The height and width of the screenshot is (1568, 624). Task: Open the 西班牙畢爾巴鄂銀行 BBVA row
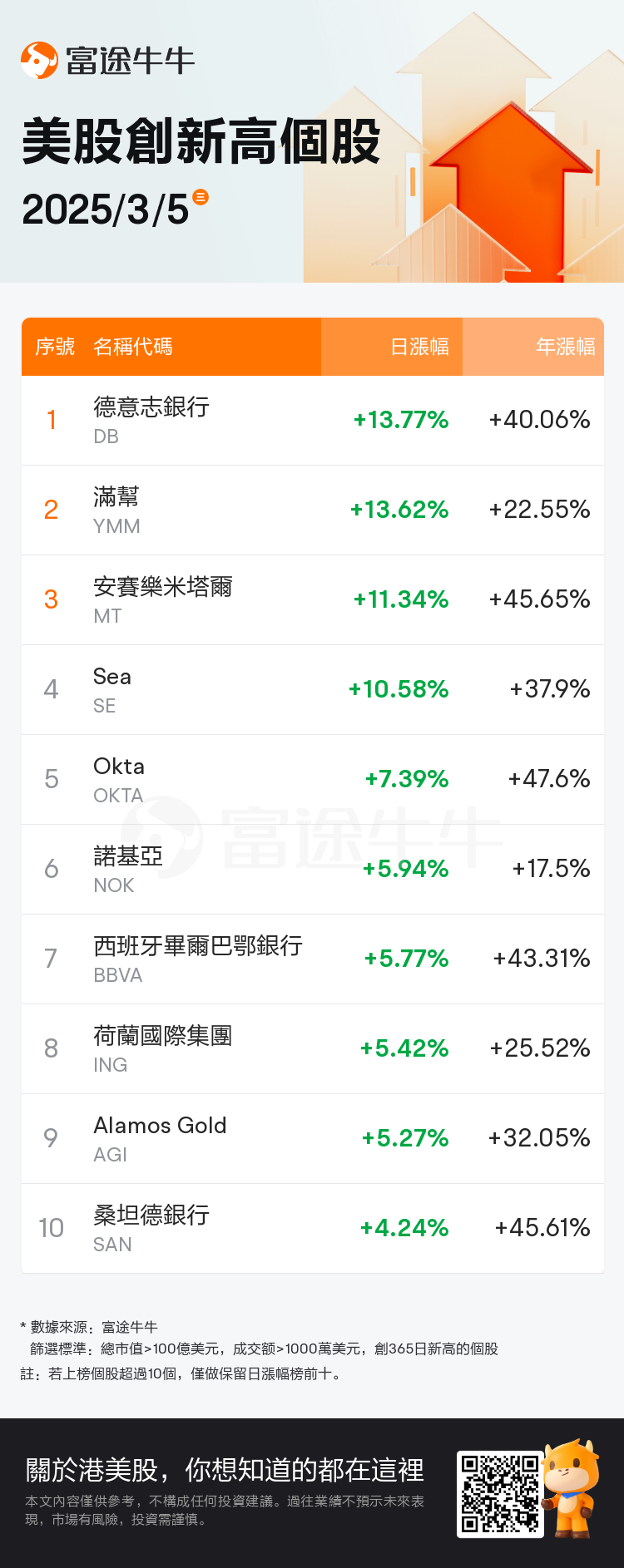tap(313, 959)
